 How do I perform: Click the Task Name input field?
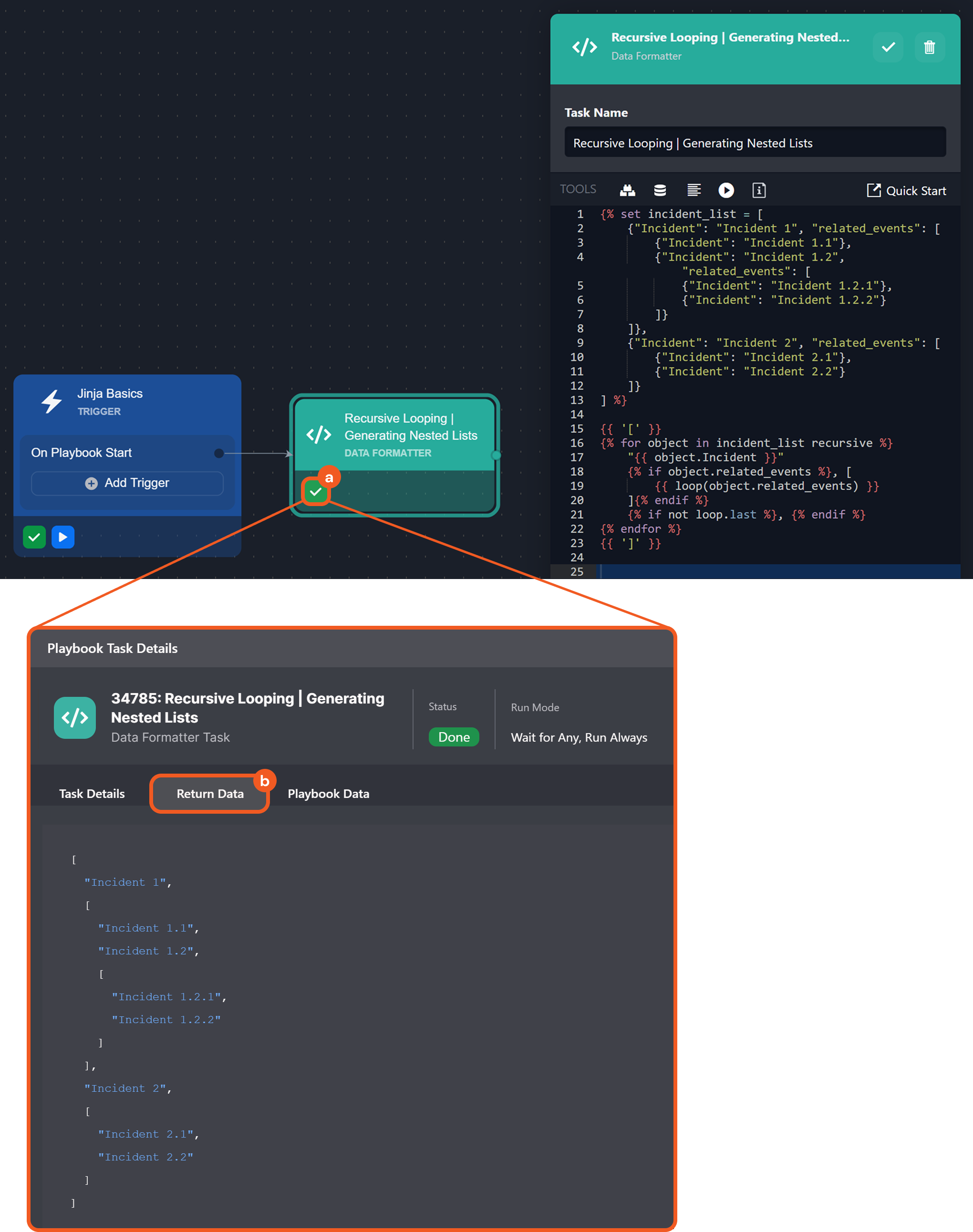(x=754, y=143)
